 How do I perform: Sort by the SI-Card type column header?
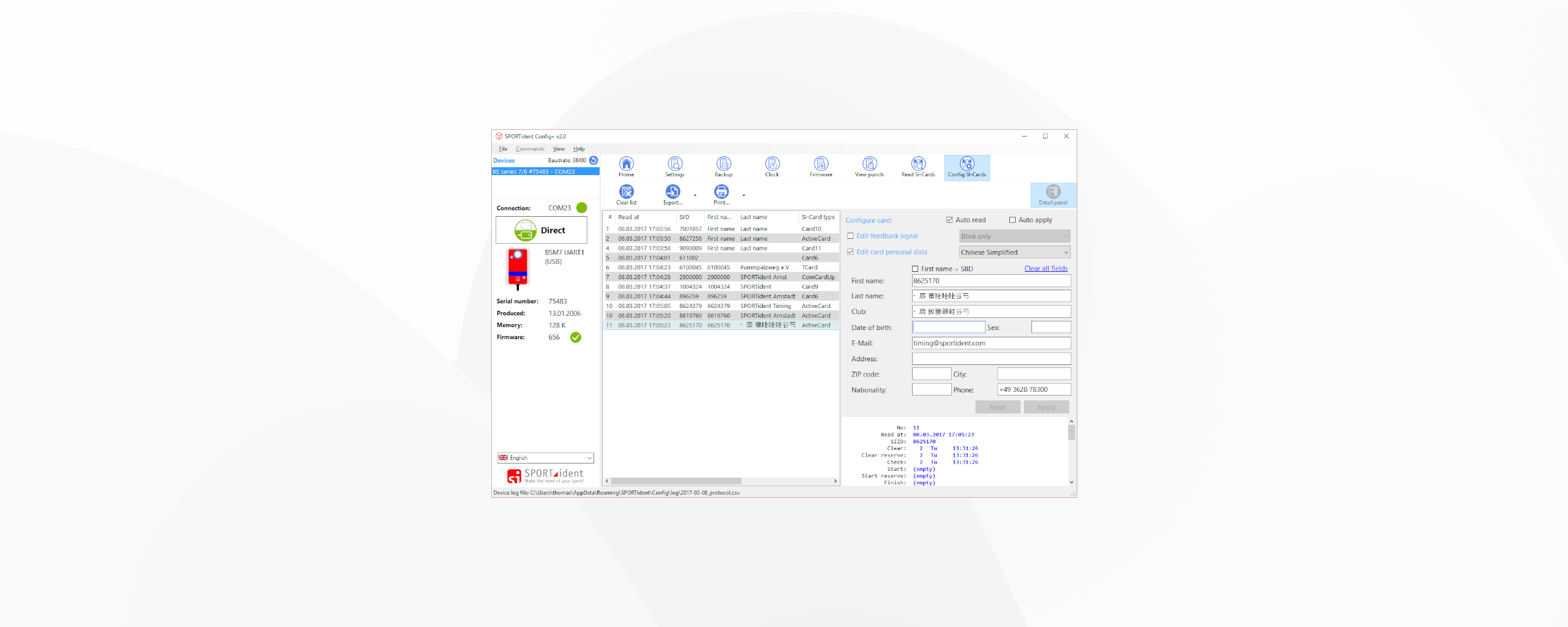click(x=818, y=217)
